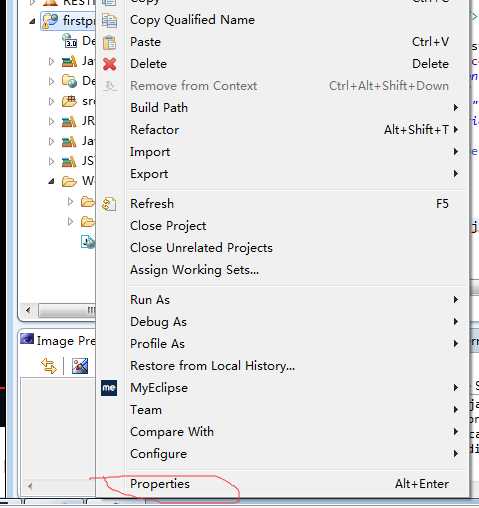Collapse the W folder node

[51, 181]
